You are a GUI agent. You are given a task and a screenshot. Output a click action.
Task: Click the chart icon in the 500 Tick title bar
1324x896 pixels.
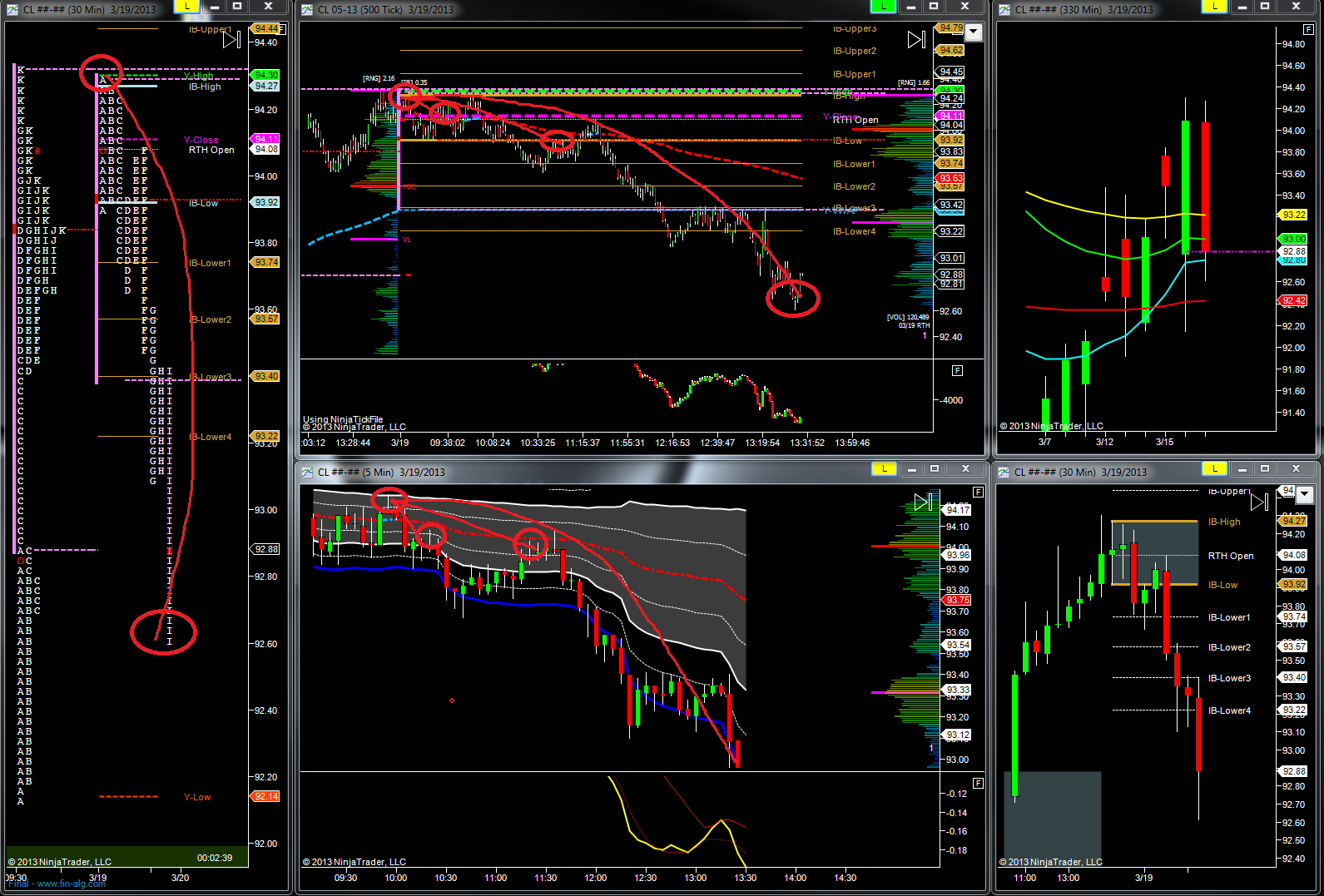[307, 9]
